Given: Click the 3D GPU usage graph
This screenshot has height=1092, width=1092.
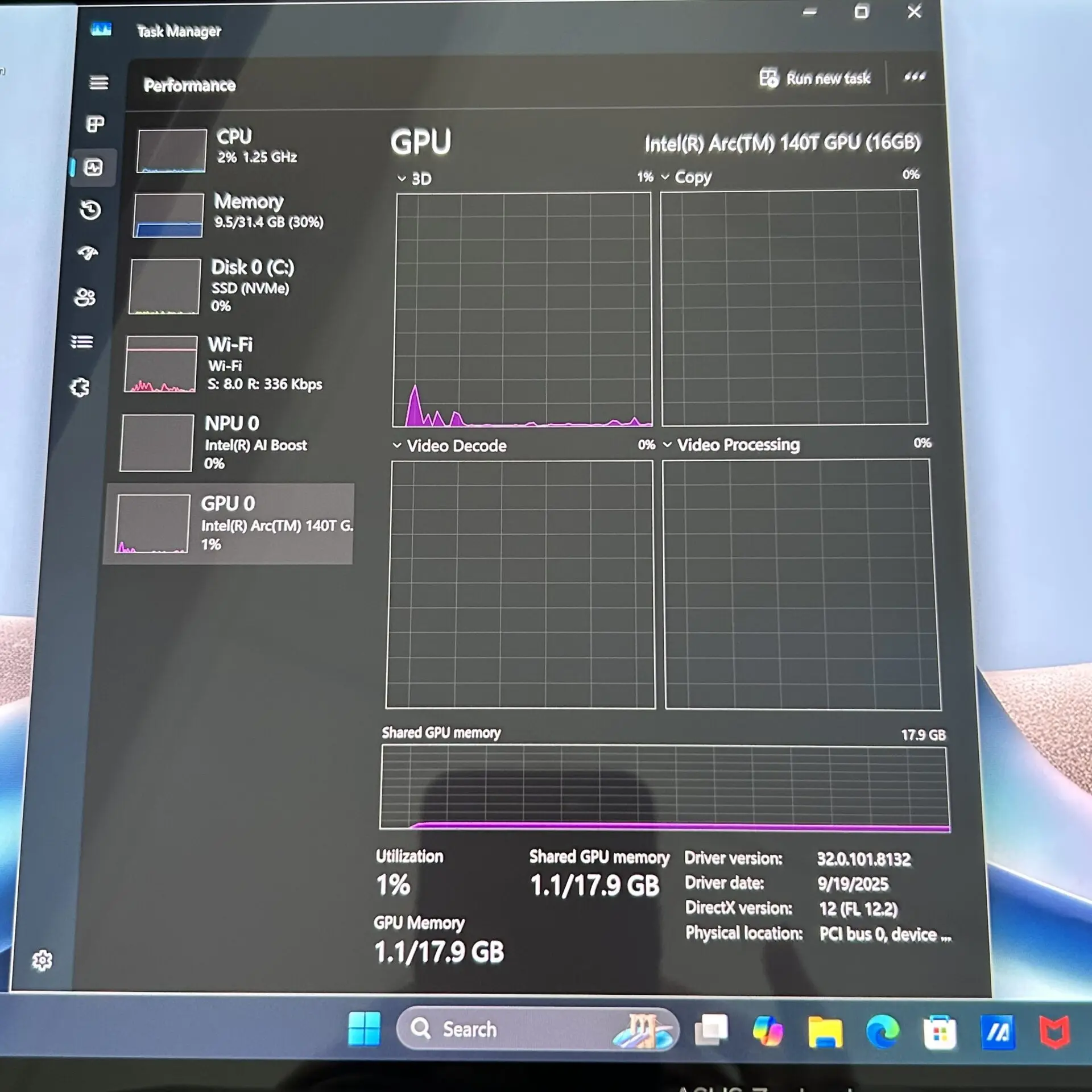Looking at the screenshot, I should (523, 310).
